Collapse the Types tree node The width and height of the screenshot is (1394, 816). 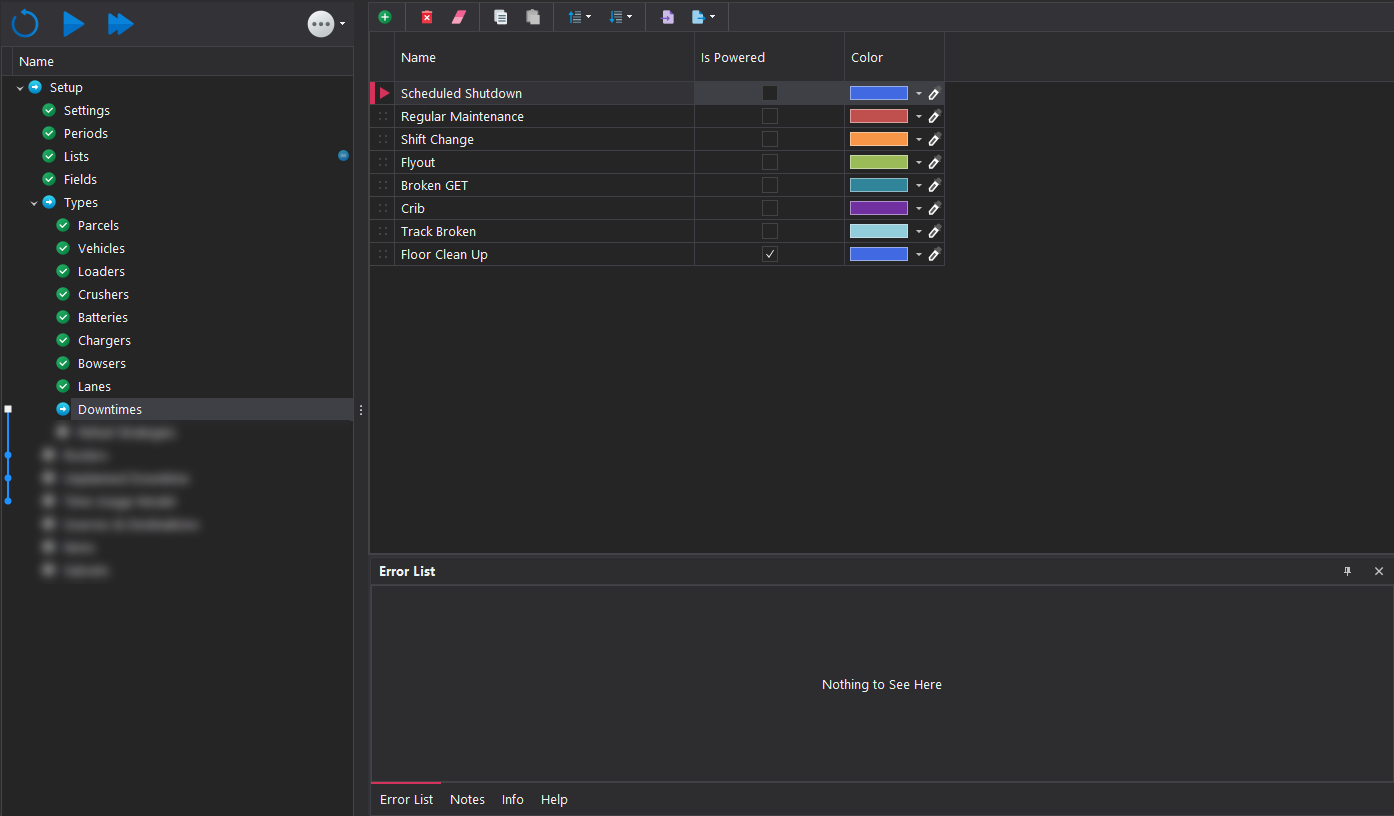coord(34,203)
